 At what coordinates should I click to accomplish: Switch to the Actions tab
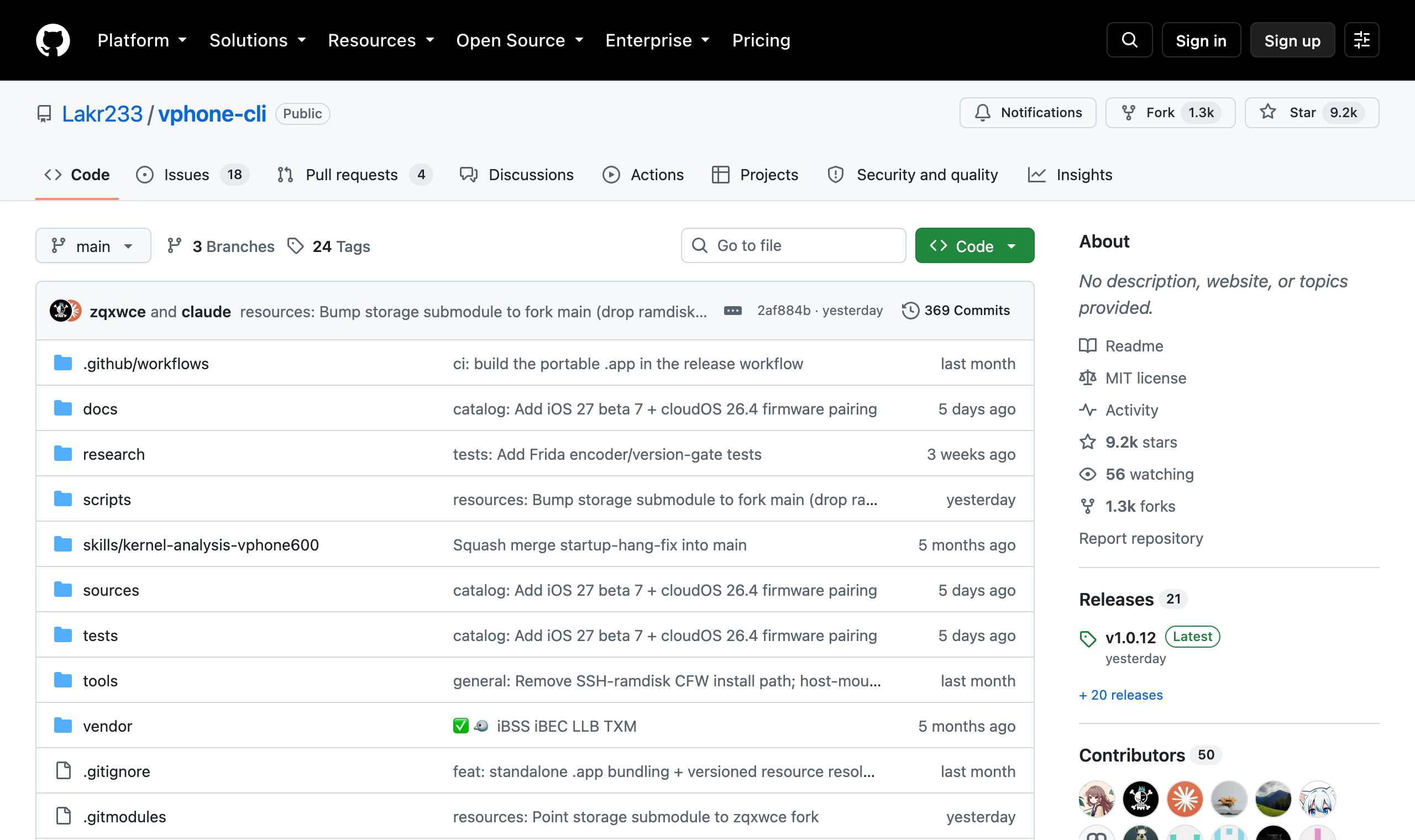point(643,175)
